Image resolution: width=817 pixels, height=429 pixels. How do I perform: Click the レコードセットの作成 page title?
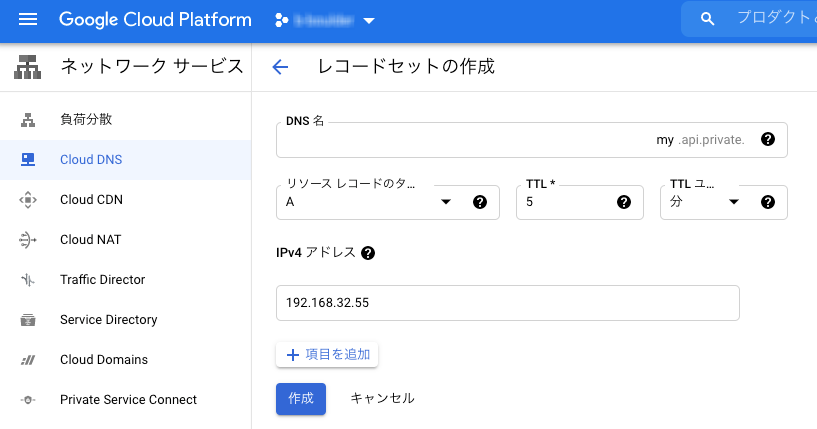tap(406, 67)
